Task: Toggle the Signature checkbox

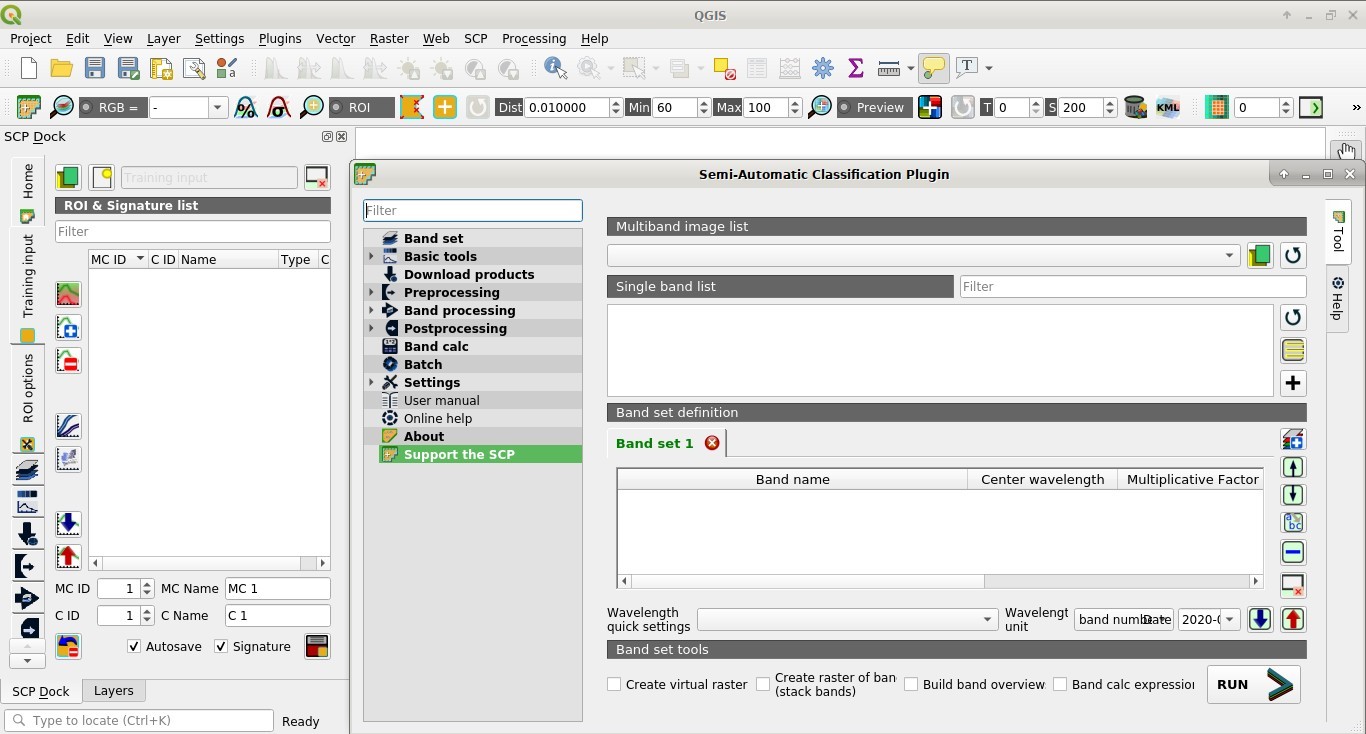Action: (x=221, y=647)
